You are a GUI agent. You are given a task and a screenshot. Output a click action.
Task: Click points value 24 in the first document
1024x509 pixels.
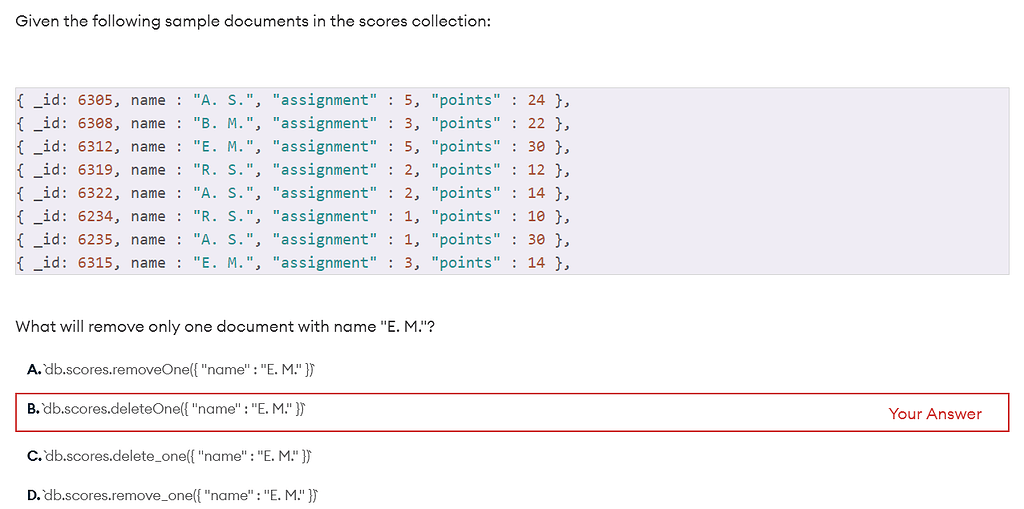(536, 100)
